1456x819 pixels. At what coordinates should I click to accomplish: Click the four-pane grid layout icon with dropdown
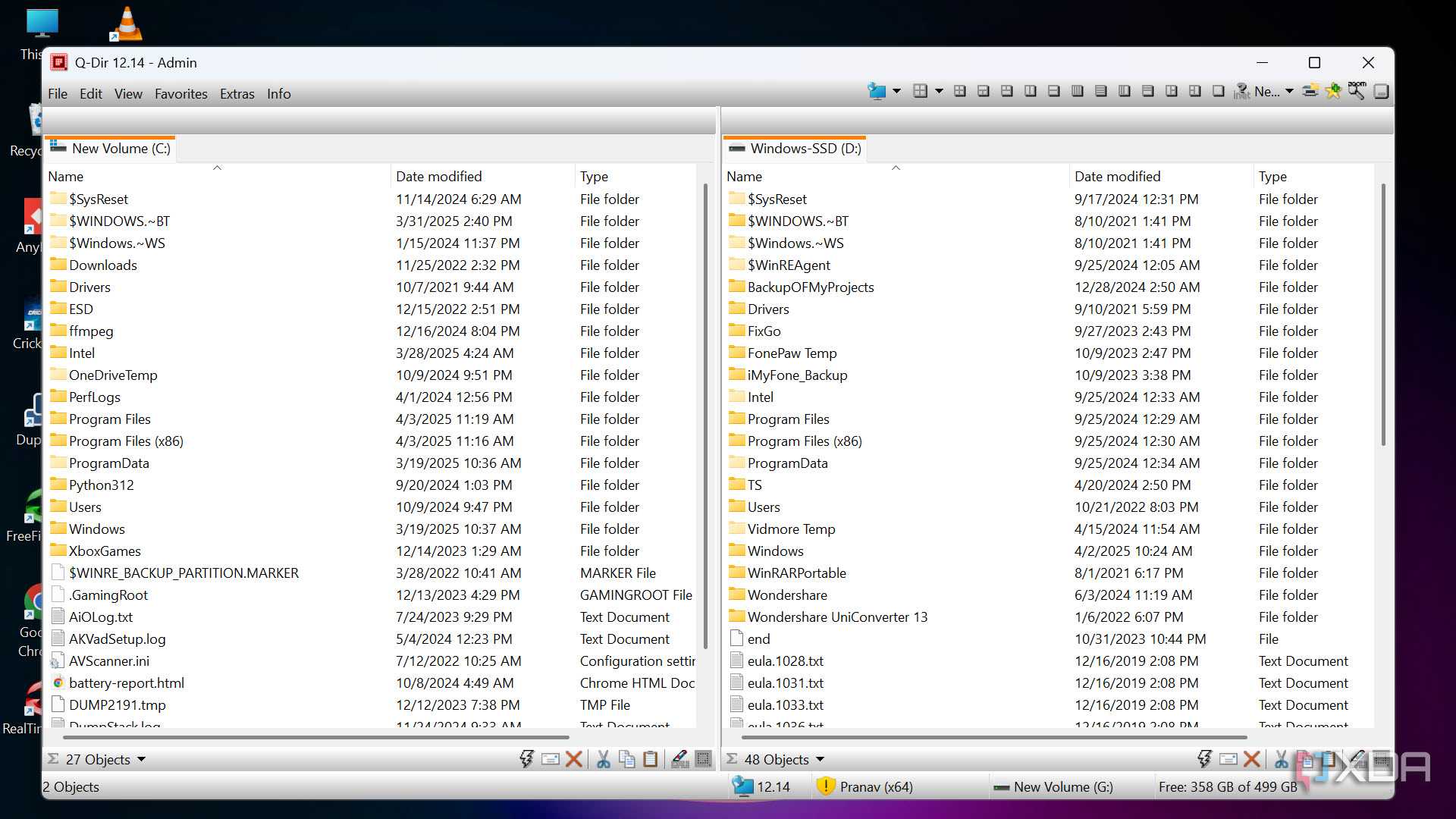(920, 91)
